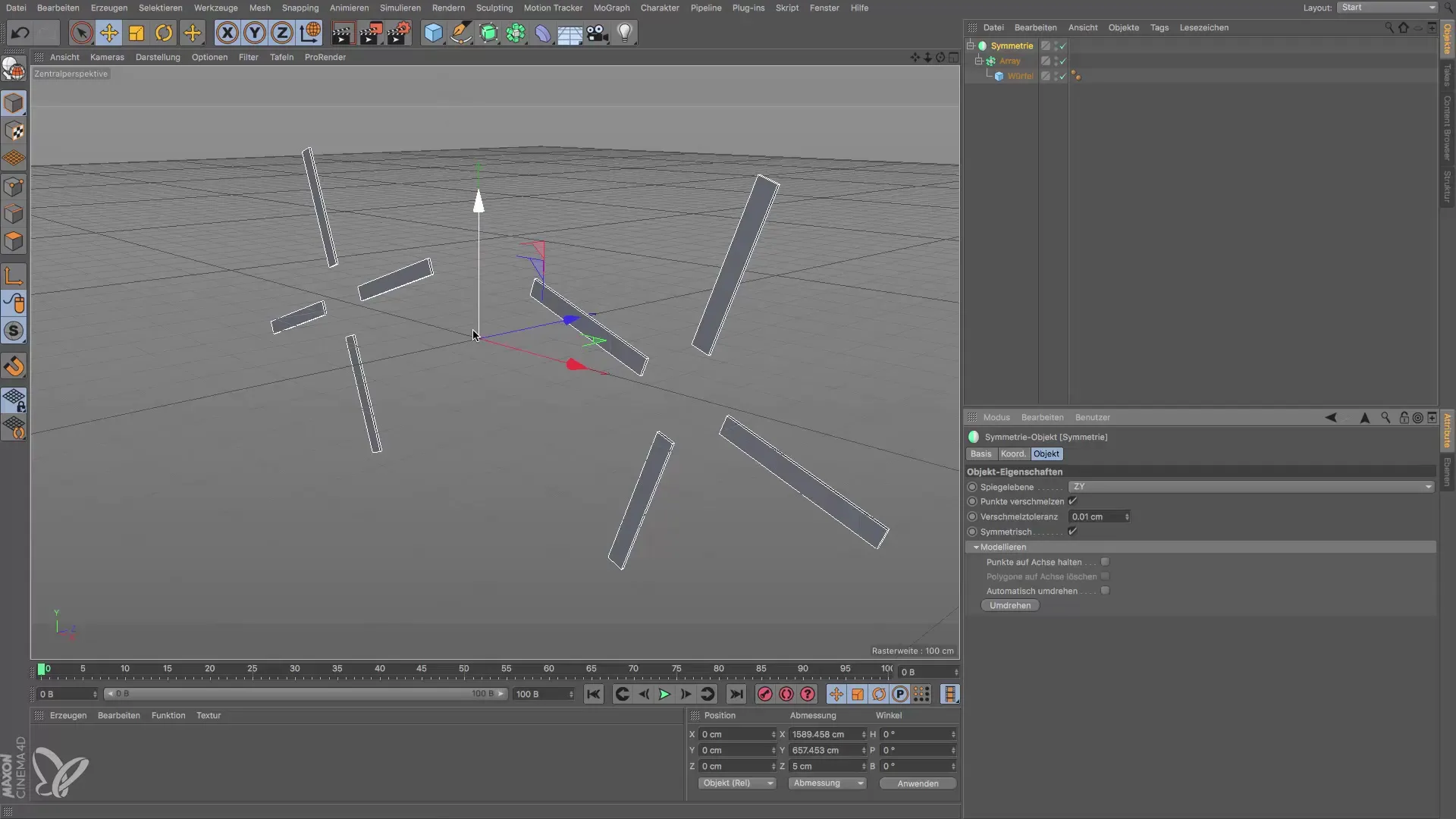Collapse the Modellieren section
Image resolution: width=1456 pixels, height=819 pixels.
(x=976, y=547)
